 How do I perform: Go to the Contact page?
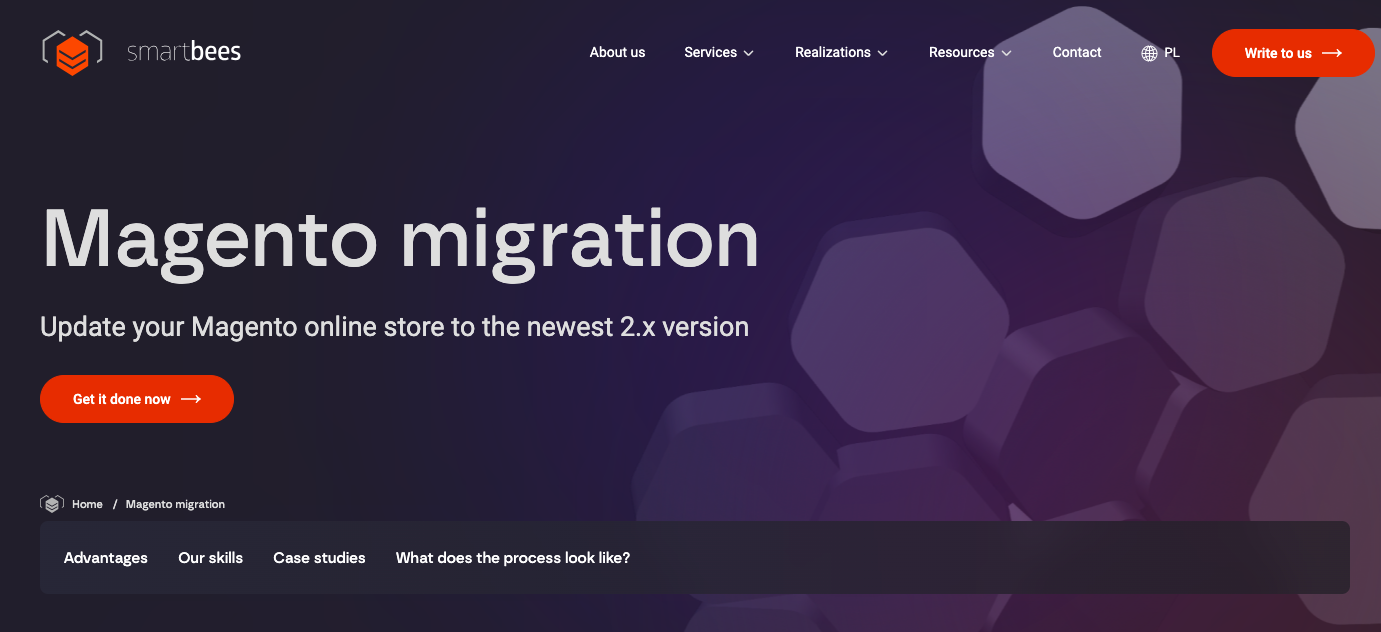(1077, 52)
